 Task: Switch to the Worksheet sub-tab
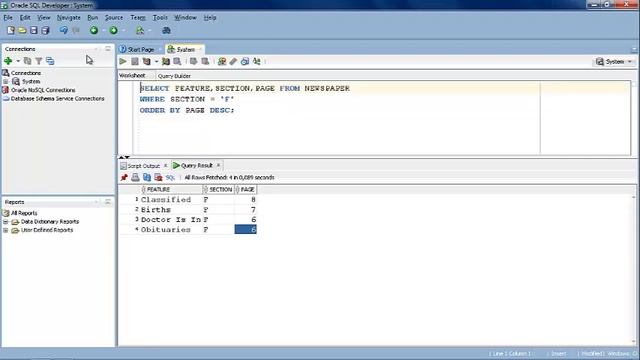132,76
